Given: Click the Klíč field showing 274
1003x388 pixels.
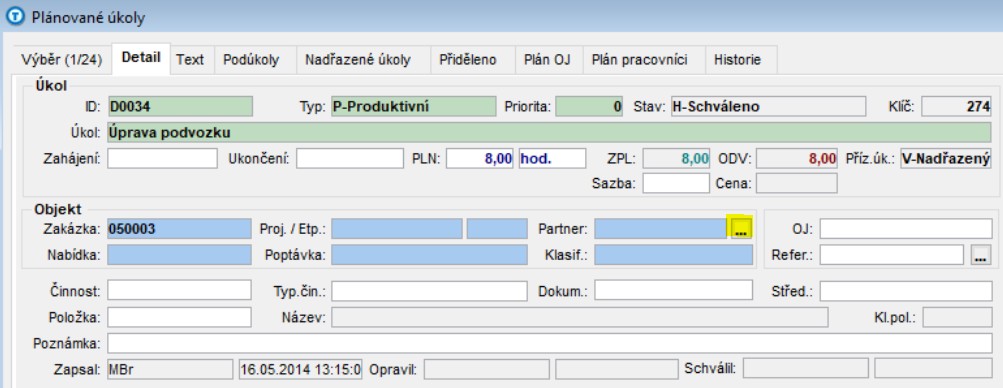Looking at the screenshot, I should pyautogui.click(x=957, y=107).
